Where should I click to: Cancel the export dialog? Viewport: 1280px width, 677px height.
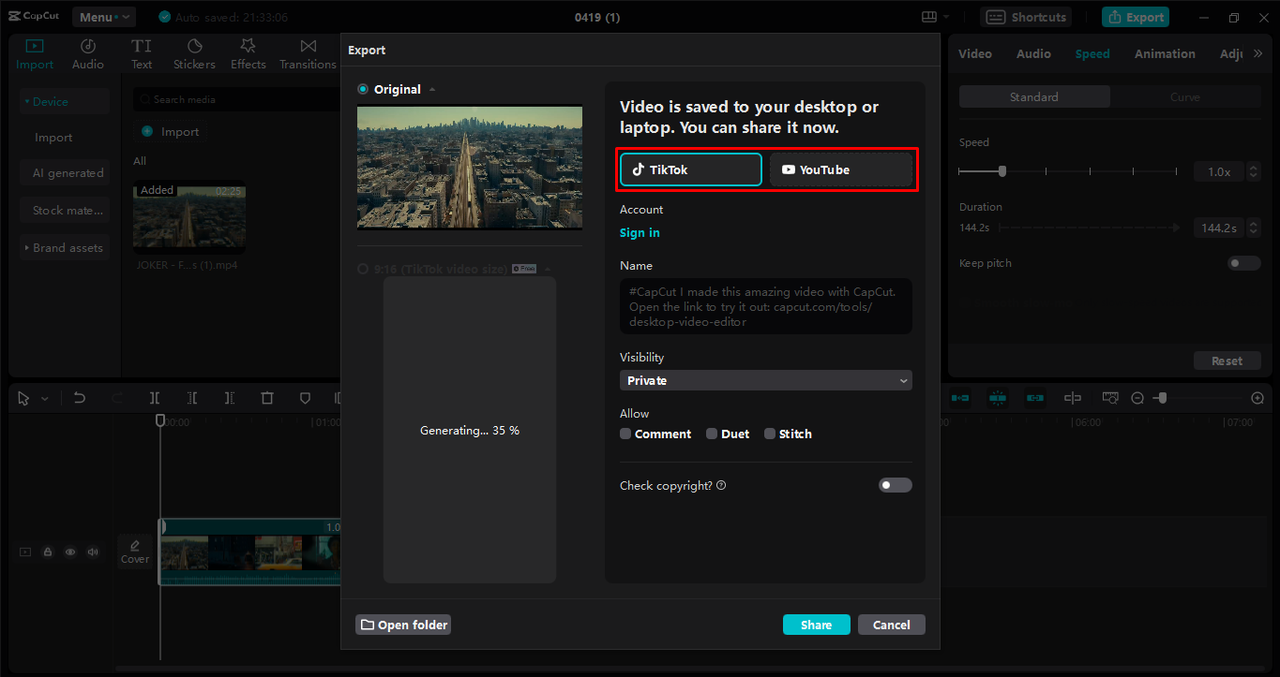pyautogui.click(x=891, y=624)
